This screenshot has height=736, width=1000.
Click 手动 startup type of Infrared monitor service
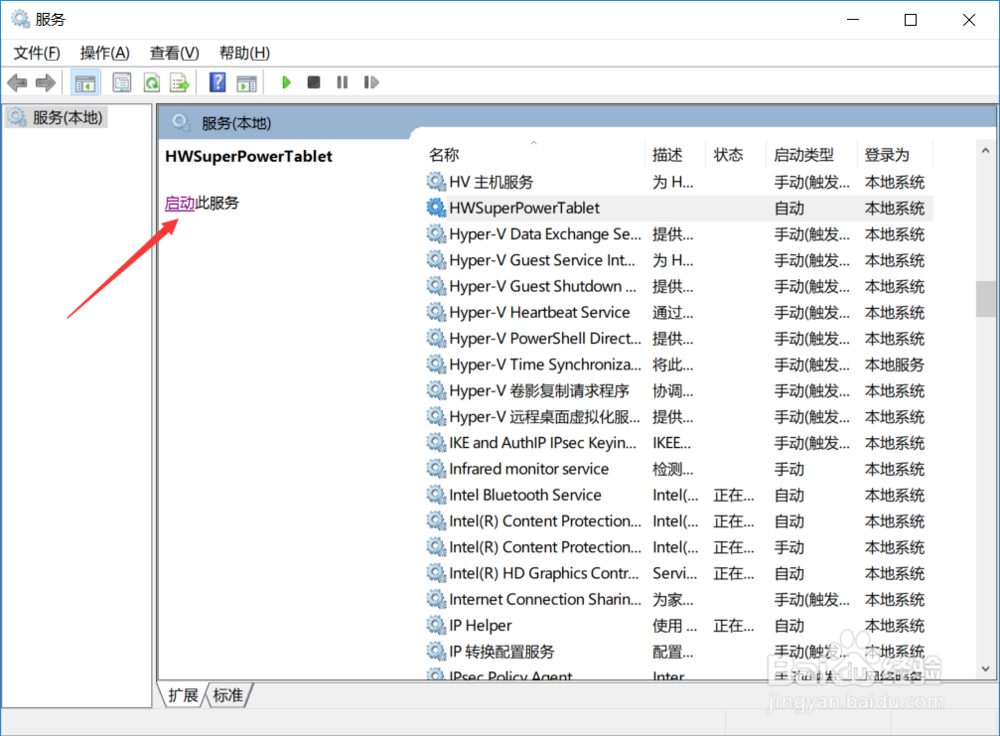789,469
